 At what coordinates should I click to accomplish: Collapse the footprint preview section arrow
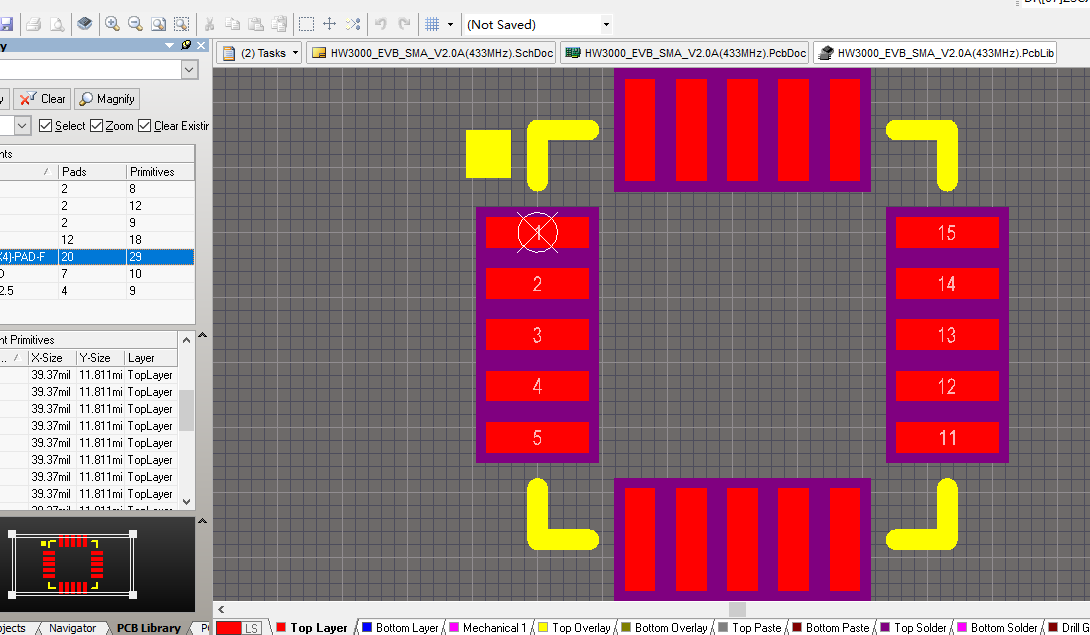[202, 520]
